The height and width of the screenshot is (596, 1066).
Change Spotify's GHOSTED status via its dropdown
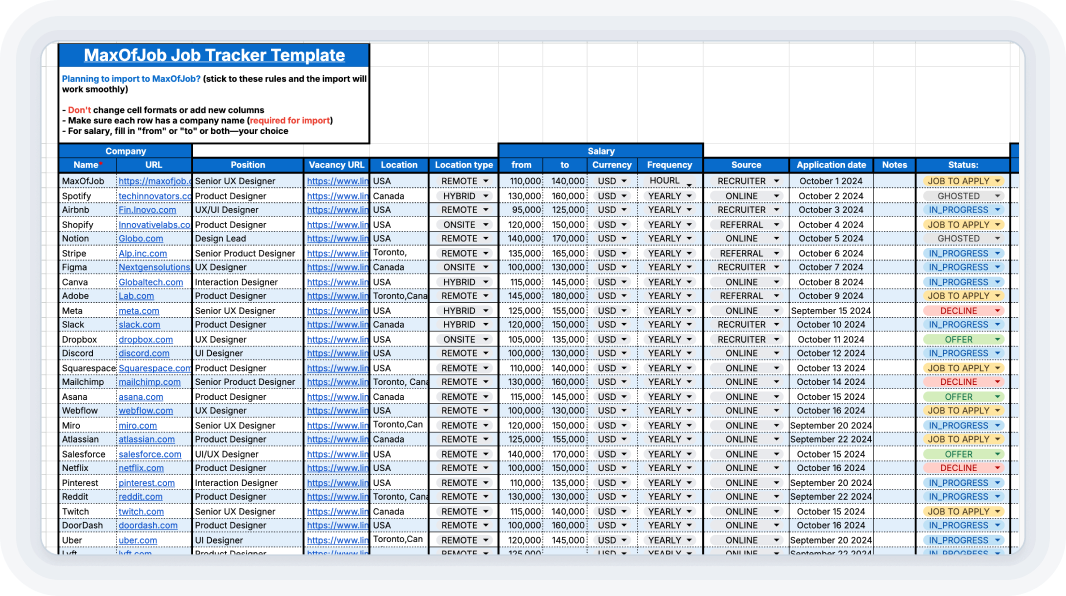tap(962, 195)
